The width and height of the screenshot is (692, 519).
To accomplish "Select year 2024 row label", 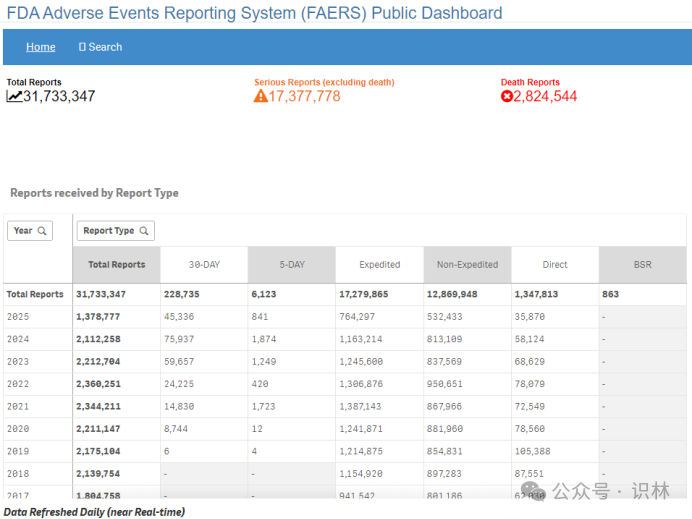I will (18, 339).
